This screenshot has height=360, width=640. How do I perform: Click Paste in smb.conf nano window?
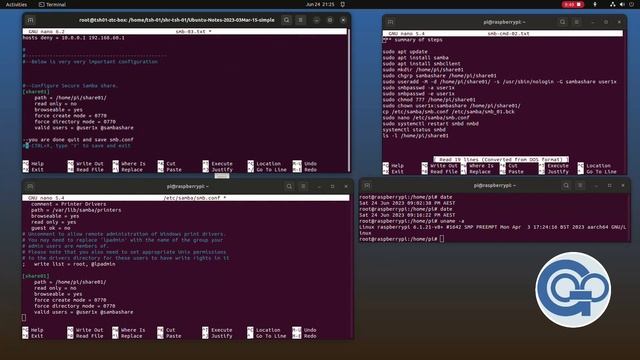click(x=169, y=336)
